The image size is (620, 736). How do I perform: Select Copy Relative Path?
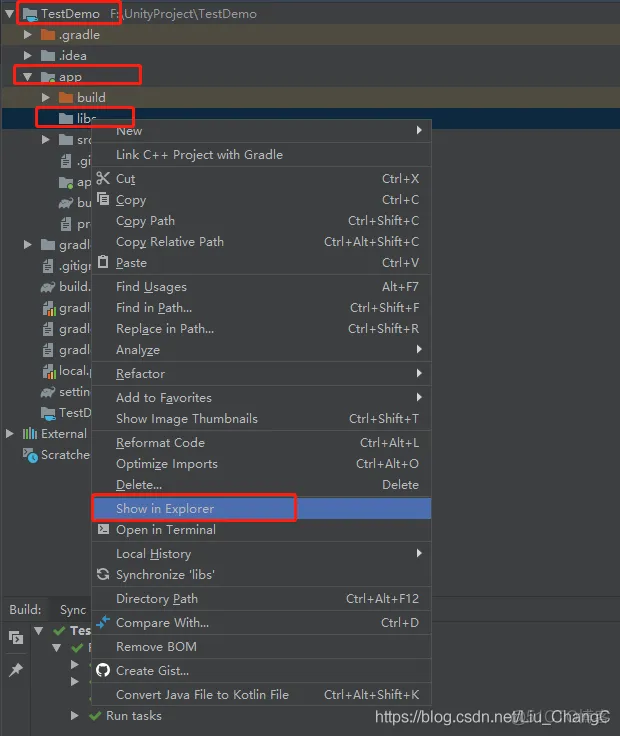261,242
